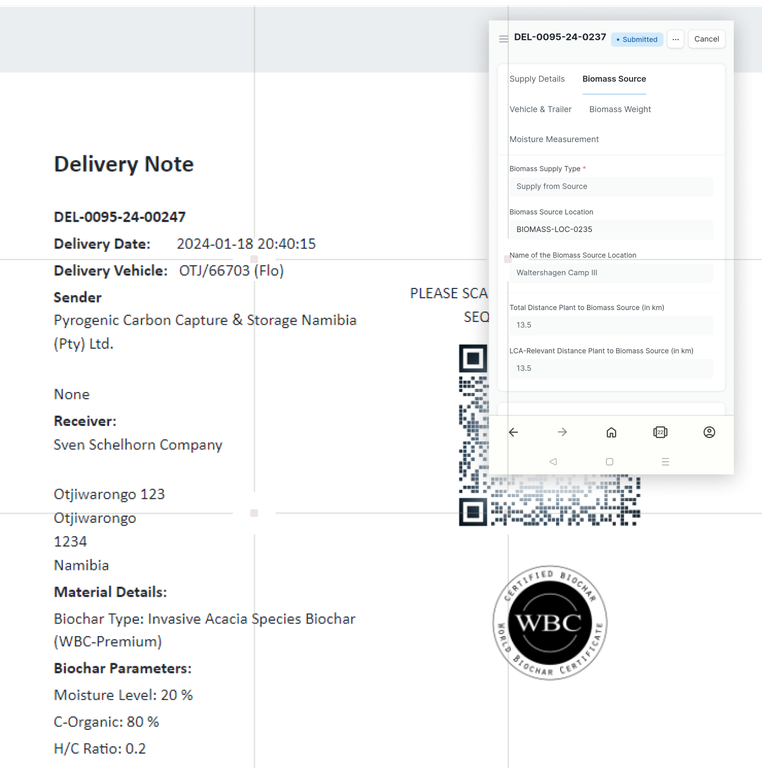Screen dimensions: 762x768
Task: Go to browser home icon
Action: (611, 432)
